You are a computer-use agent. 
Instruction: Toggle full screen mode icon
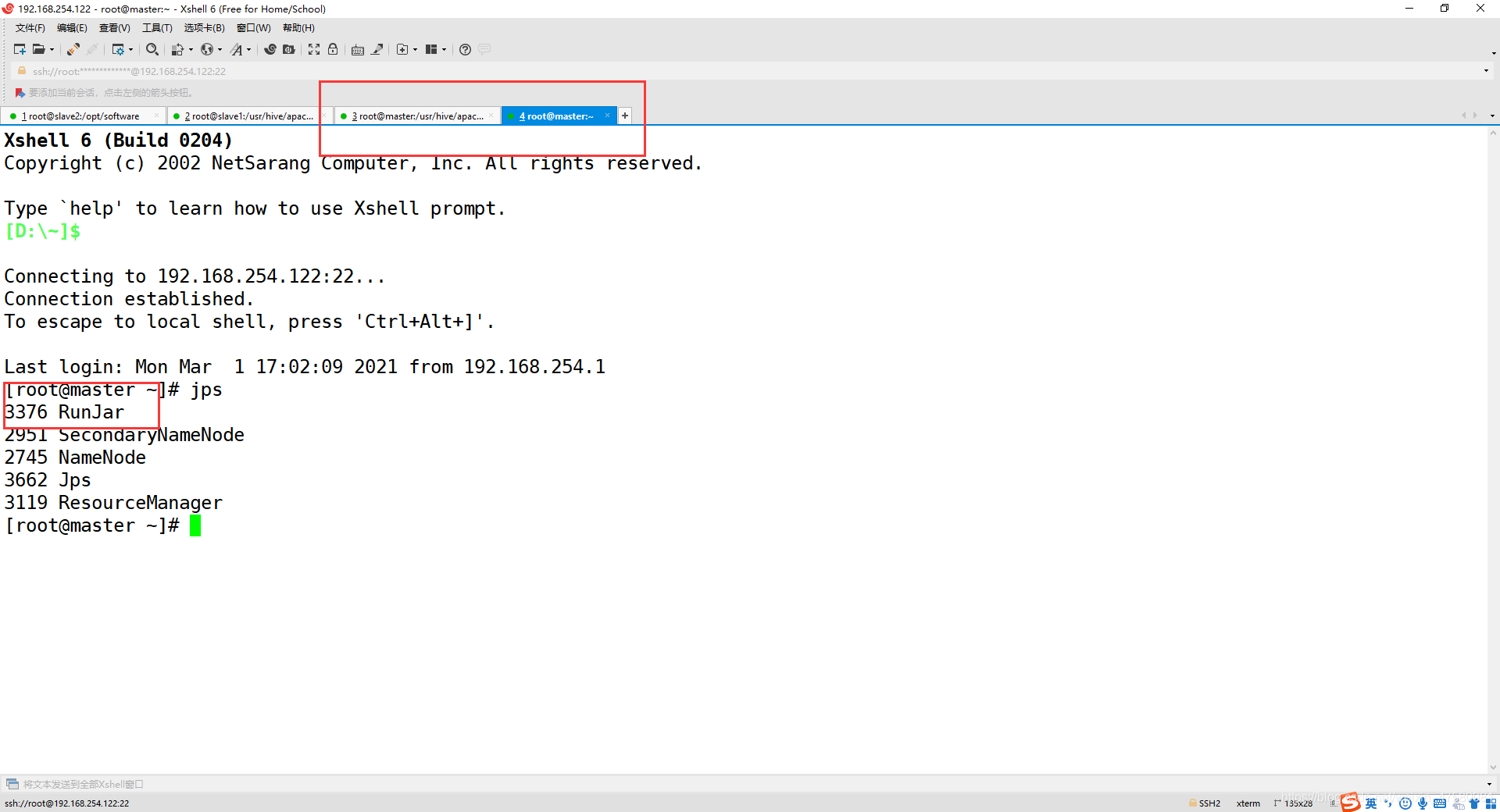click(x=314, y=49)
